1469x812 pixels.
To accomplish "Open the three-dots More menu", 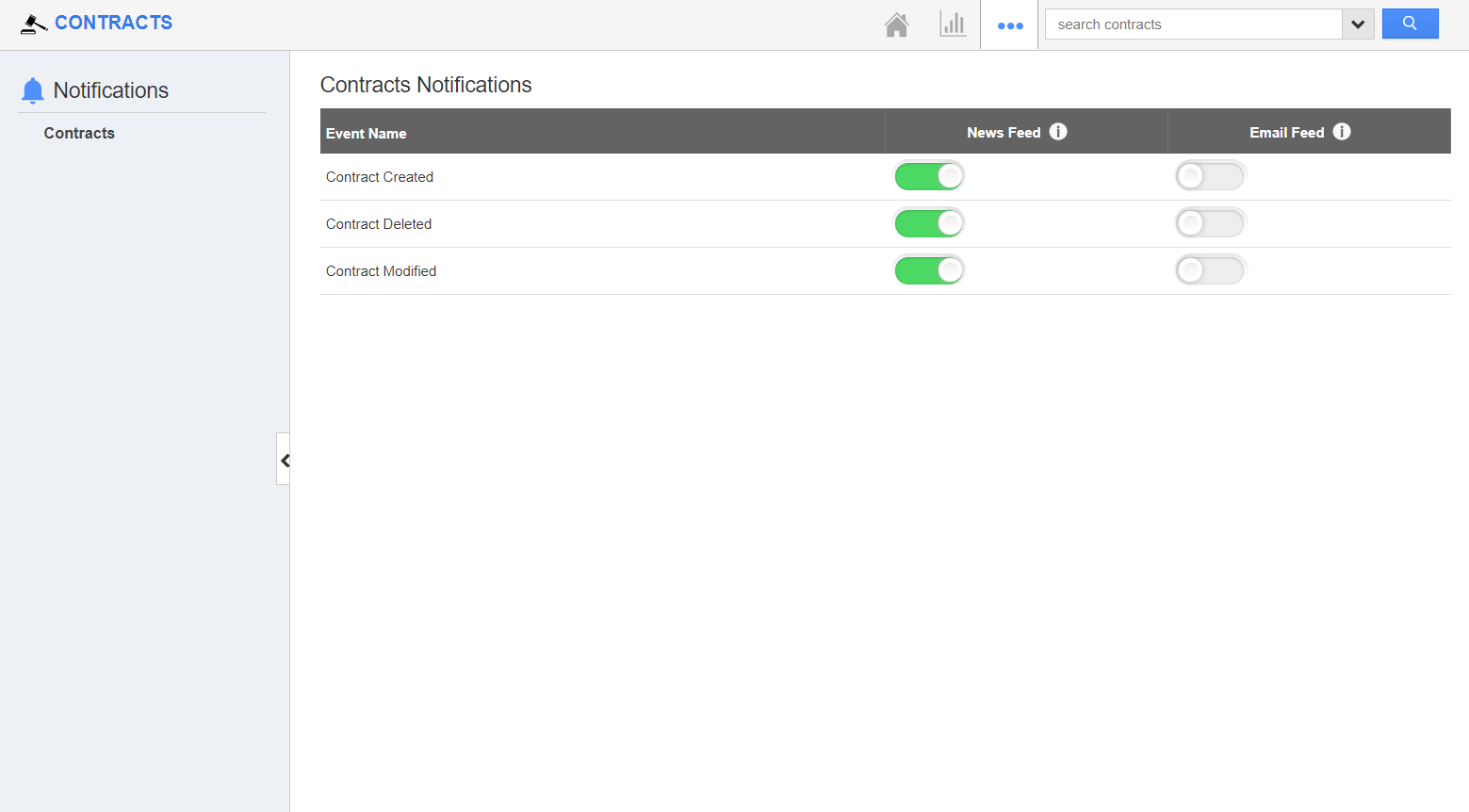I will coord(1009,25).
